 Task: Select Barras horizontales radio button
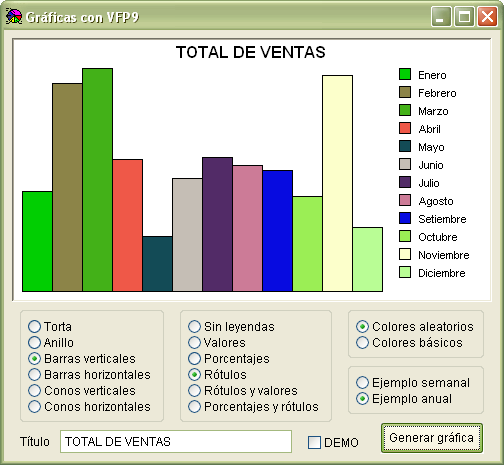(89, 375)
